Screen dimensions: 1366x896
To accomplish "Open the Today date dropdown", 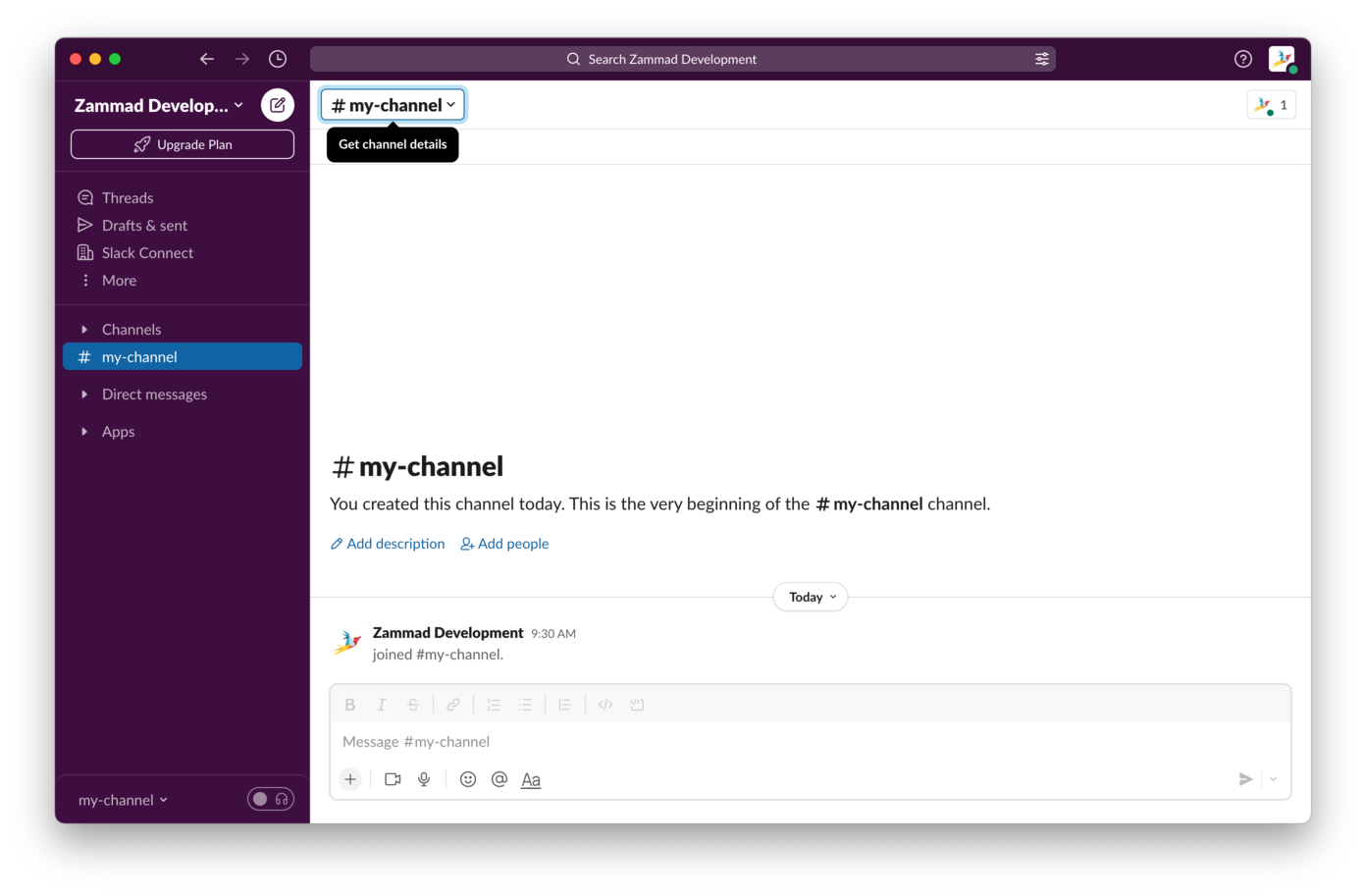I will pyautogui.click(x=811, y=597).
